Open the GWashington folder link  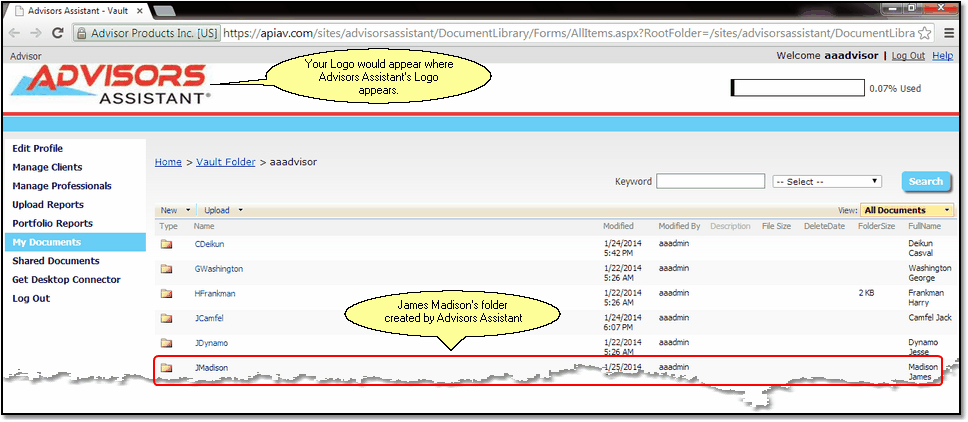click(219, 269)
